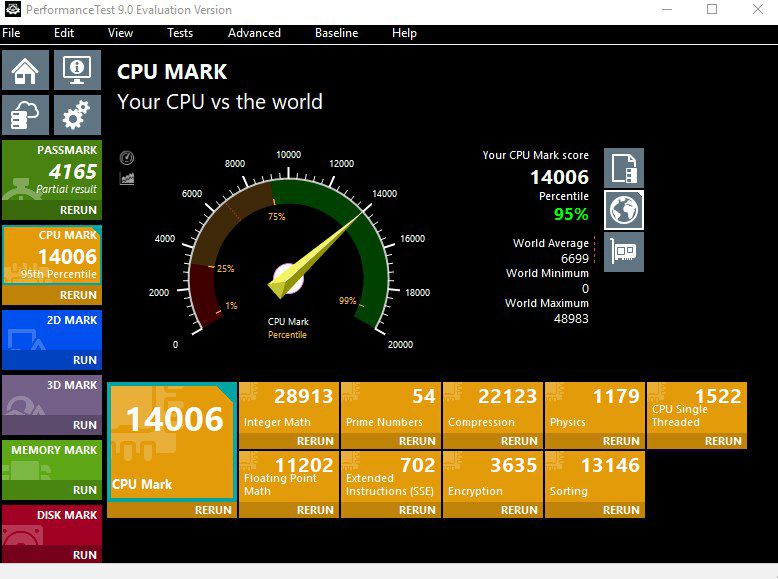Click the 14006 CPU Mark score readout

click(559, 177)
